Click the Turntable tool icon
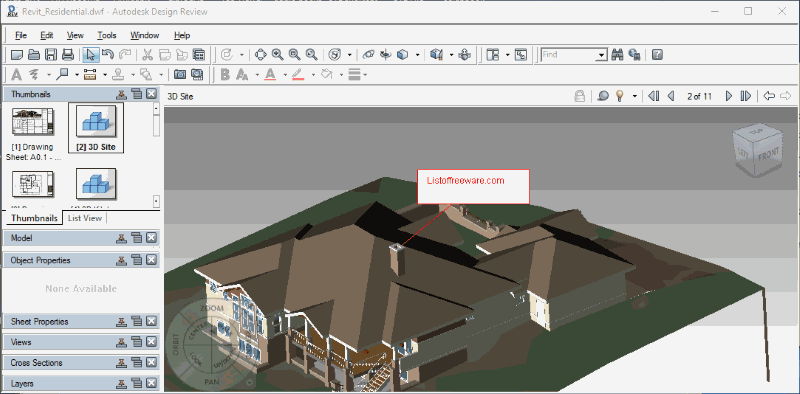 (x=386, y=55)
